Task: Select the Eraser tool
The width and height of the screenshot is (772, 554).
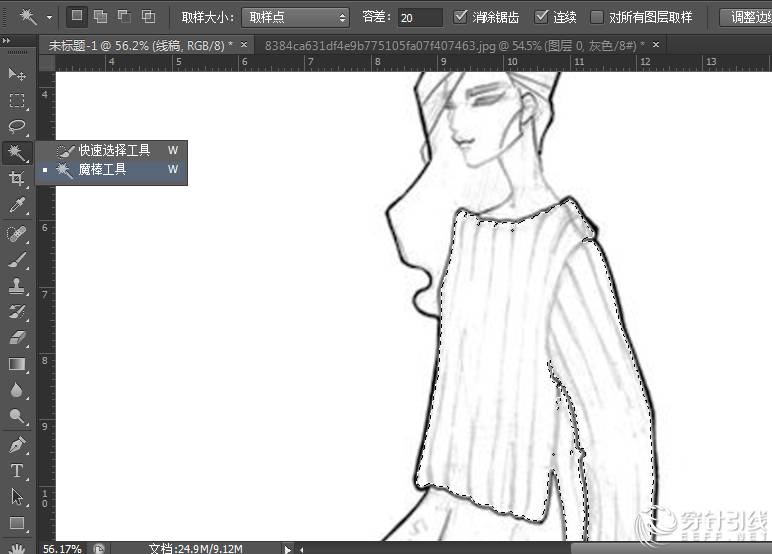Action: pos(17,338)
